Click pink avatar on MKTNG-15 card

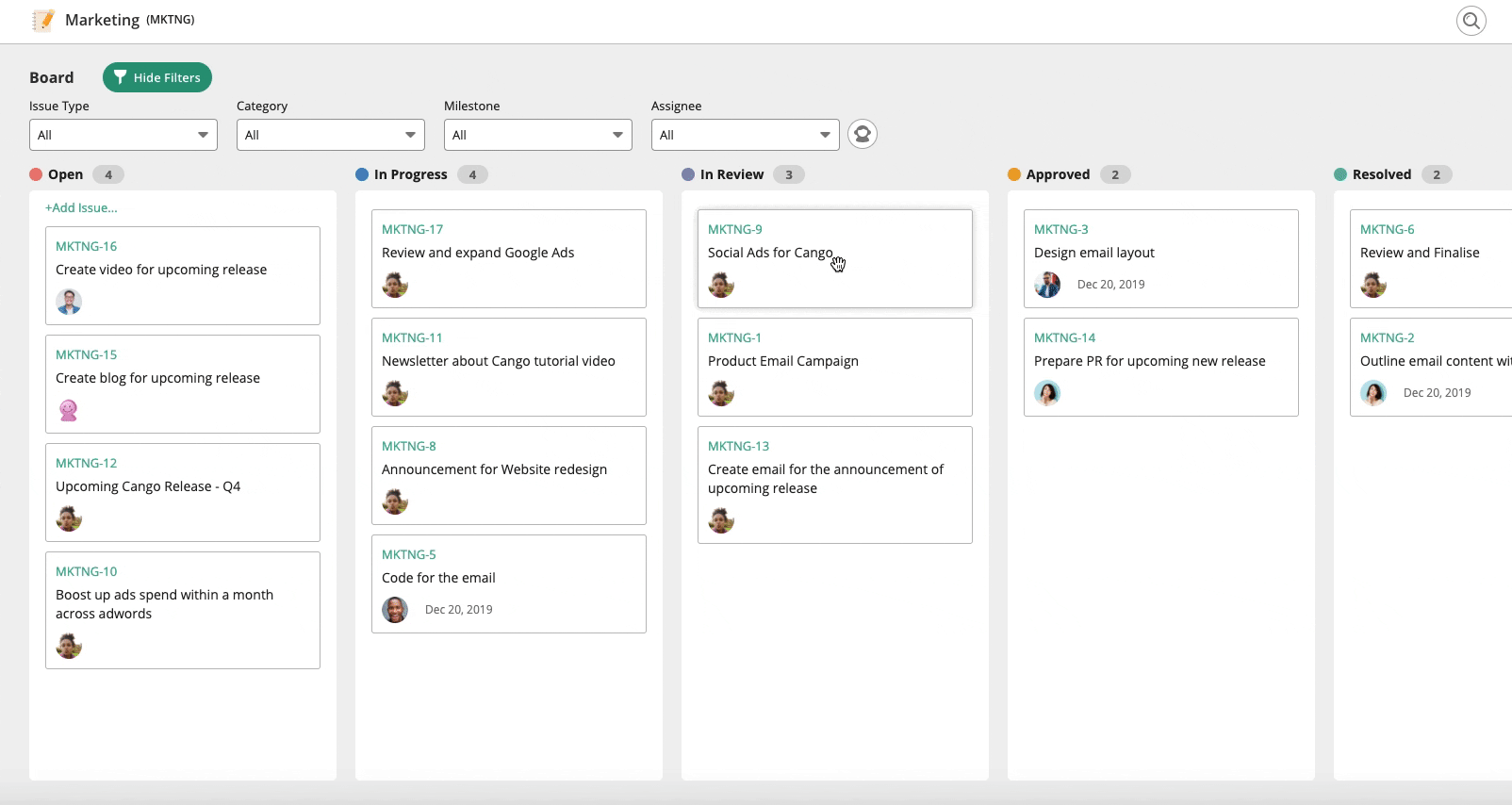point(69,410)
